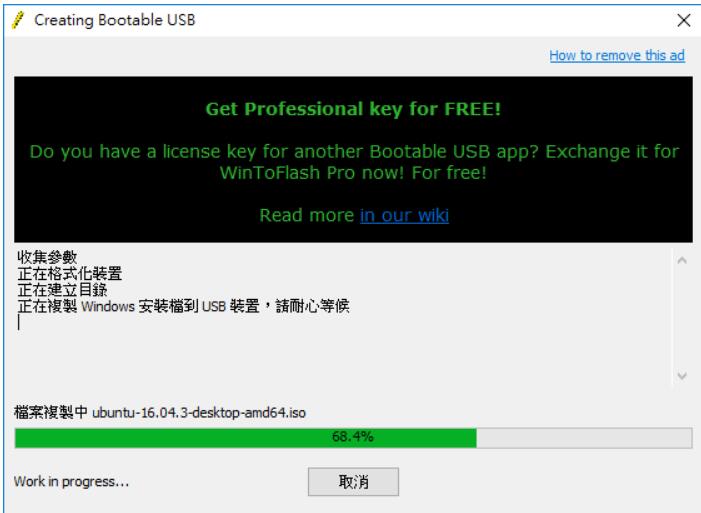Click the 'Creating Bootable USB' title text

(114, 20)
